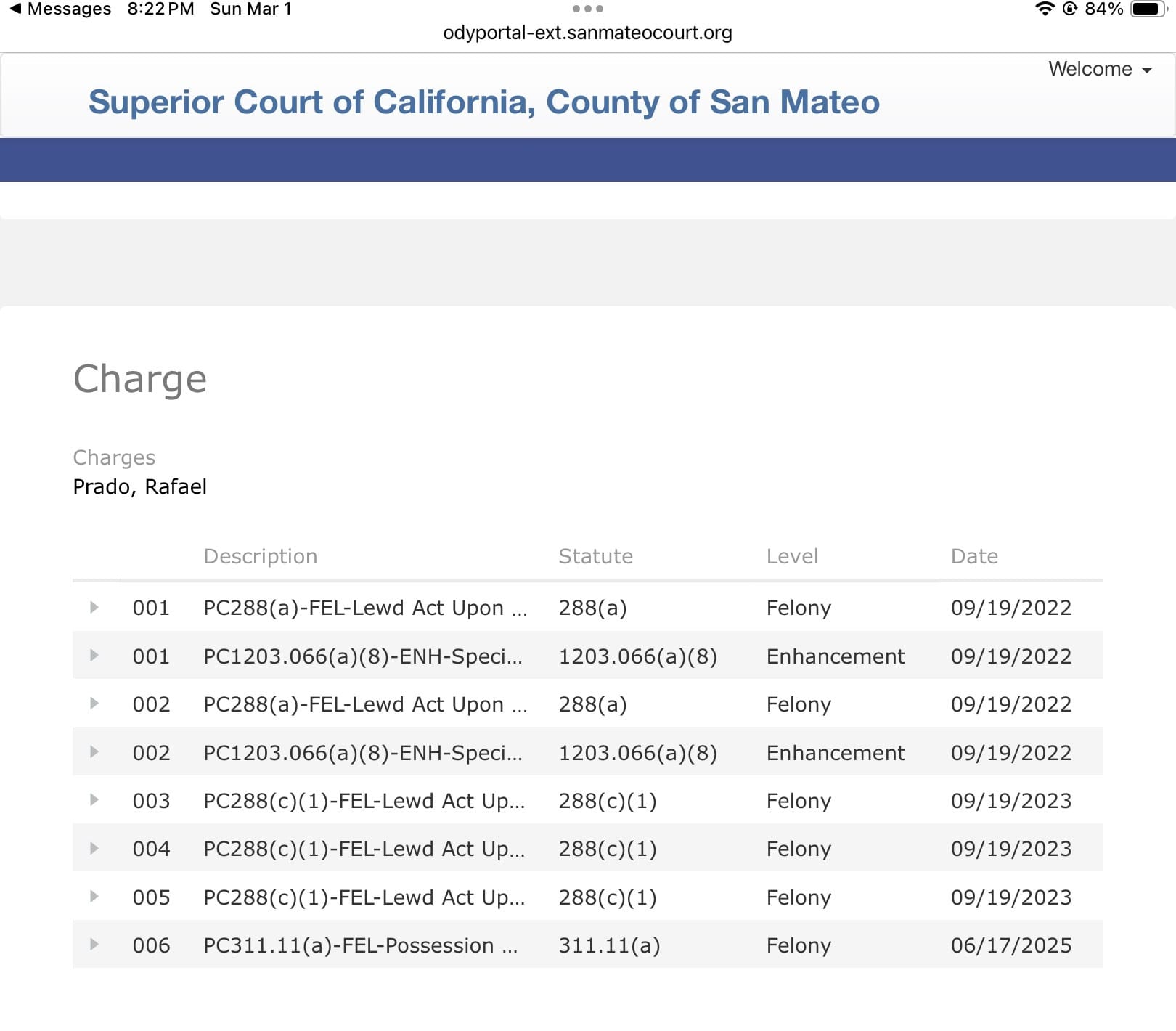This screenshot has width=1176, height=1031.
Task: Click the PC311.11(a)-FEL-Possession charge description
Action: [x=360, y=945]
